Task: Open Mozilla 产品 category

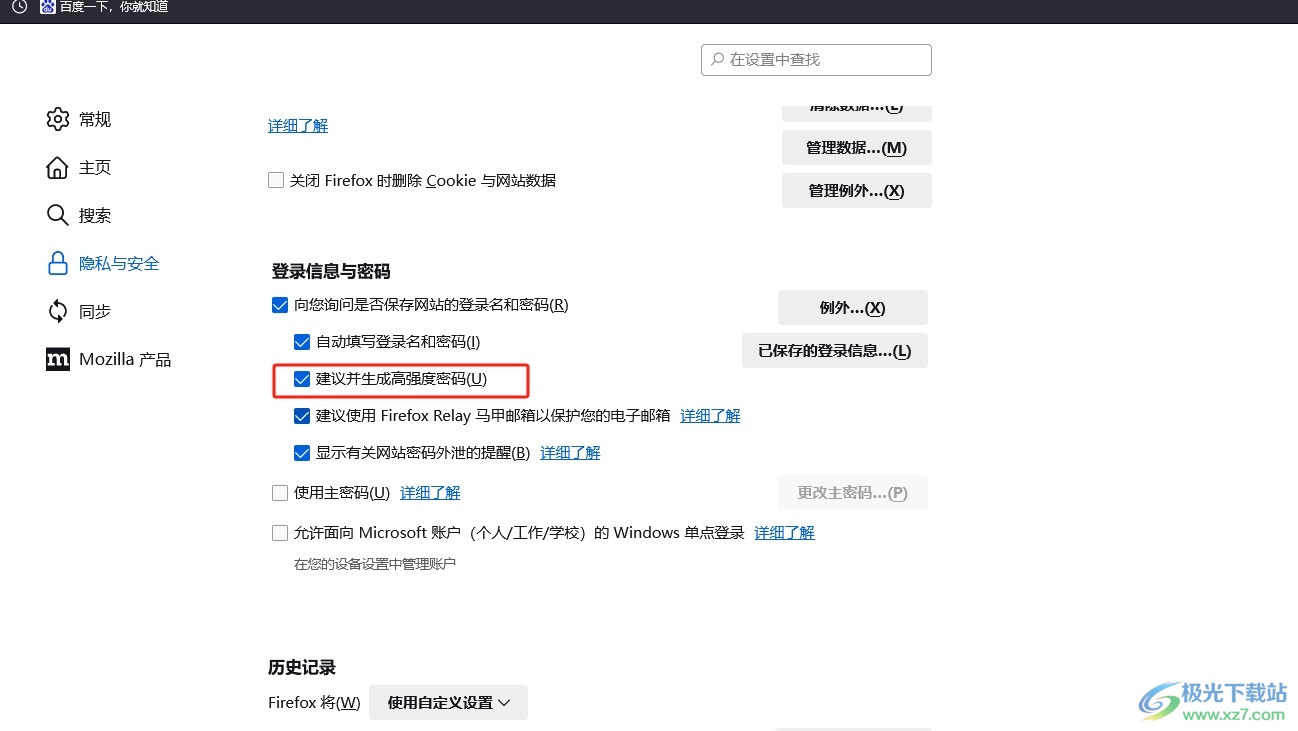Action: [x=125, y=359]
